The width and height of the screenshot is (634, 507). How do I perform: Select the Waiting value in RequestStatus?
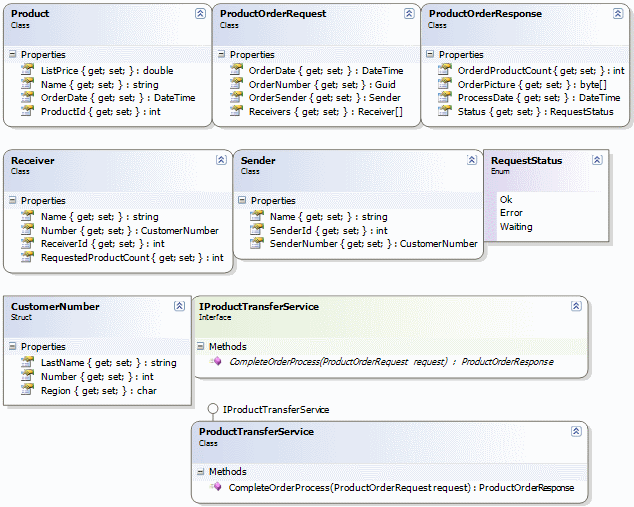tap(516, 227)
